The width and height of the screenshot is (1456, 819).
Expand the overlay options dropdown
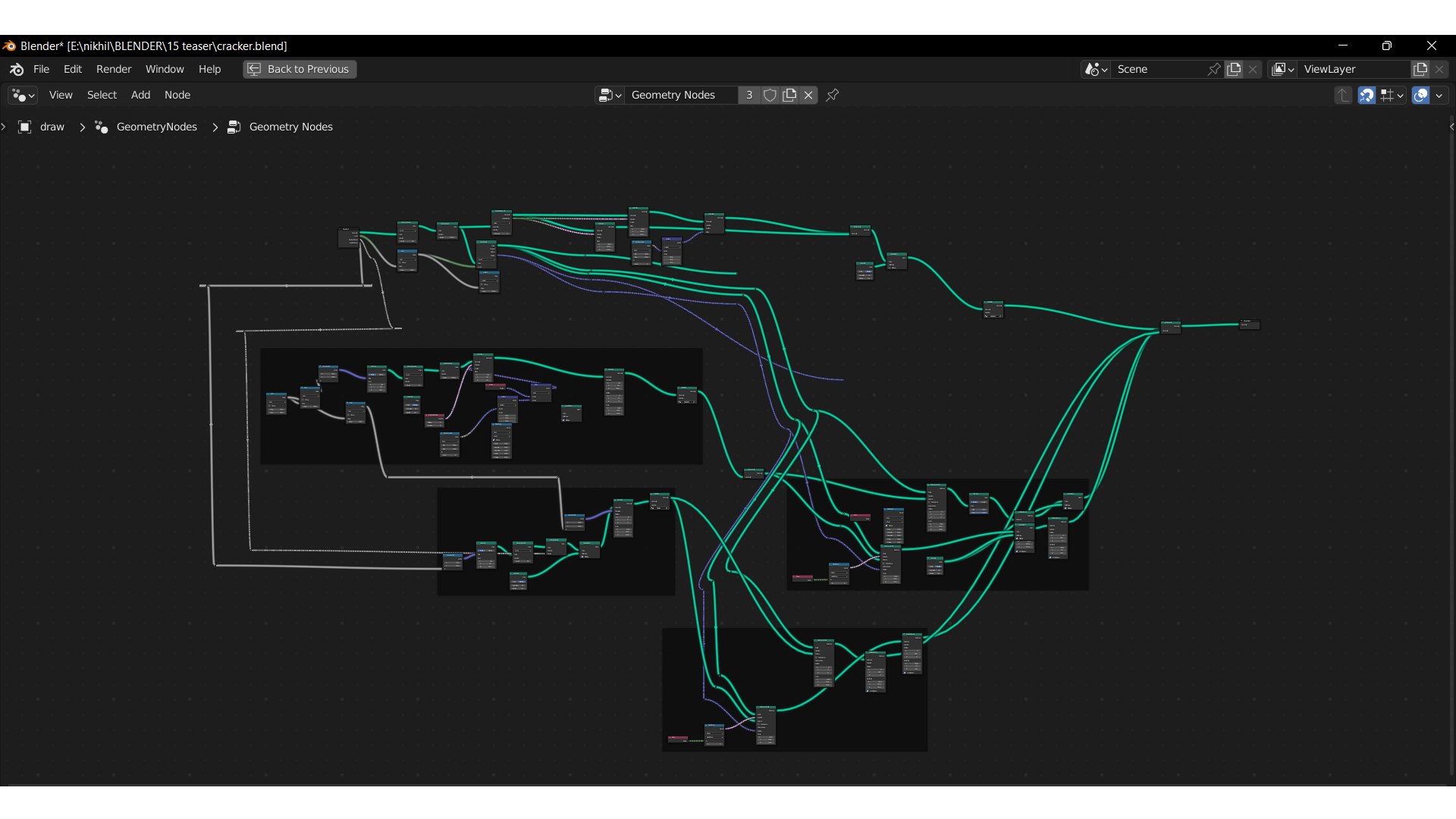point(1439,95)
